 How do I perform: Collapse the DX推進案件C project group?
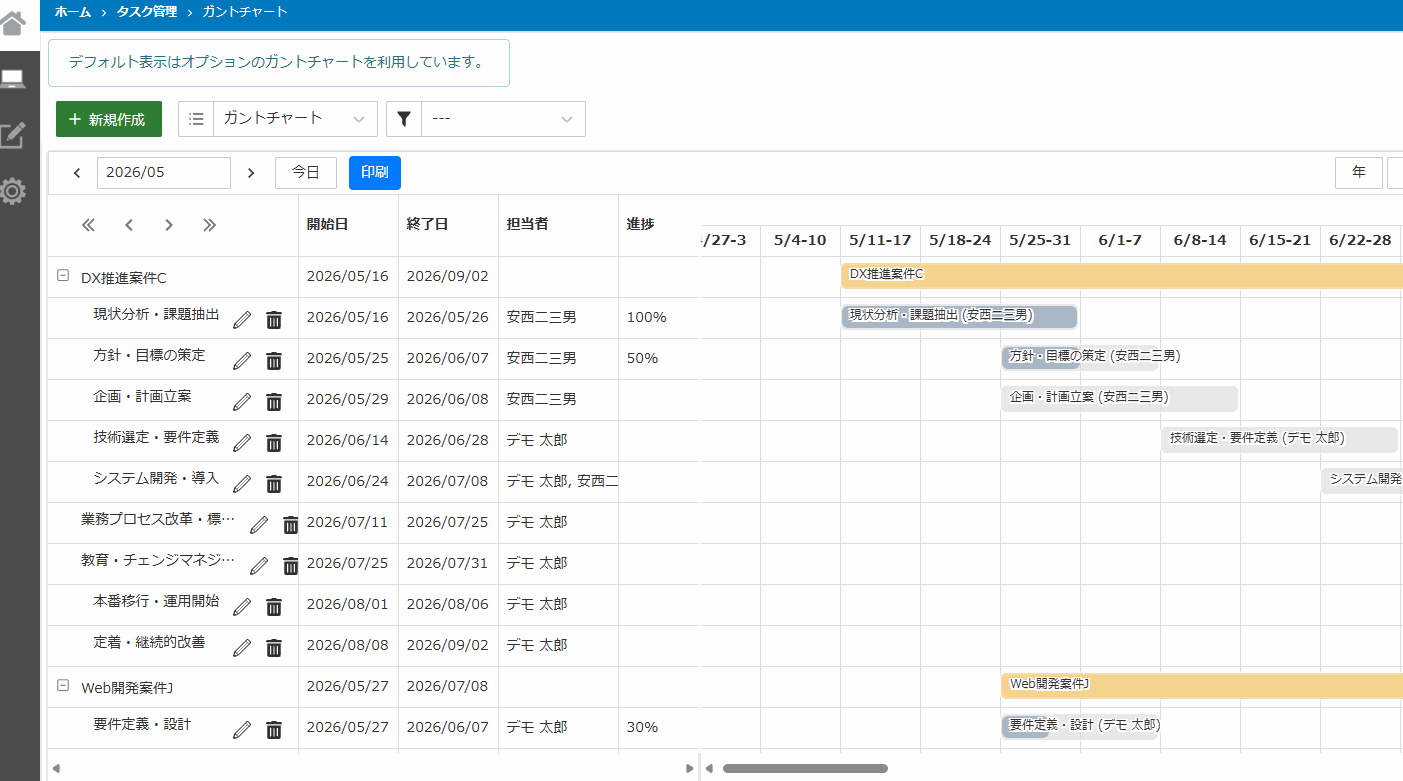coord(63,277)
